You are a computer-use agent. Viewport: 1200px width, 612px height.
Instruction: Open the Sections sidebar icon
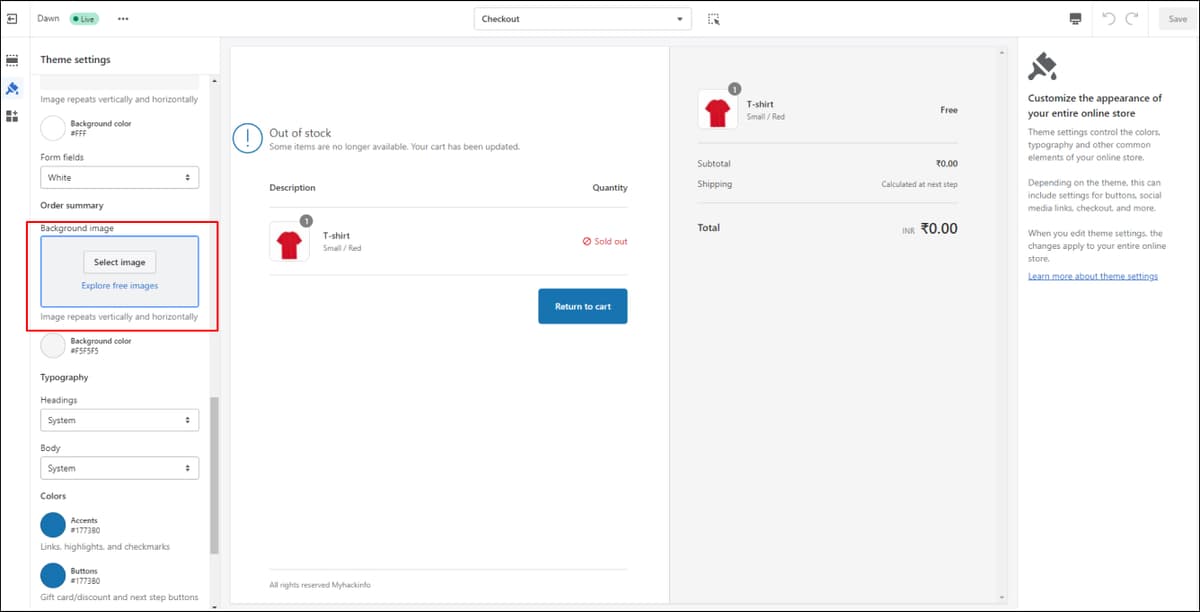point(12,60)
